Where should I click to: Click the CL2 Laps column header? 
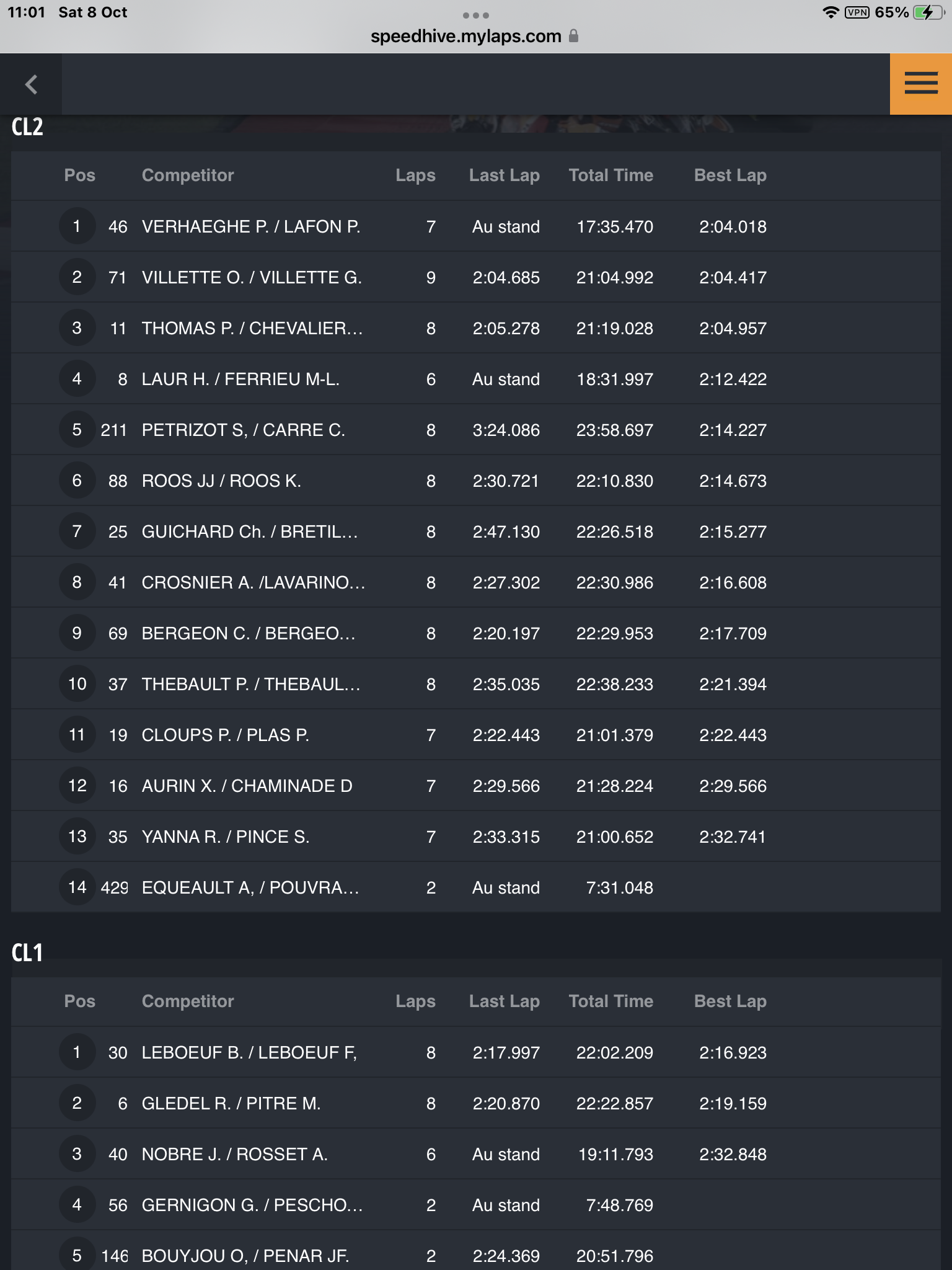415,175
